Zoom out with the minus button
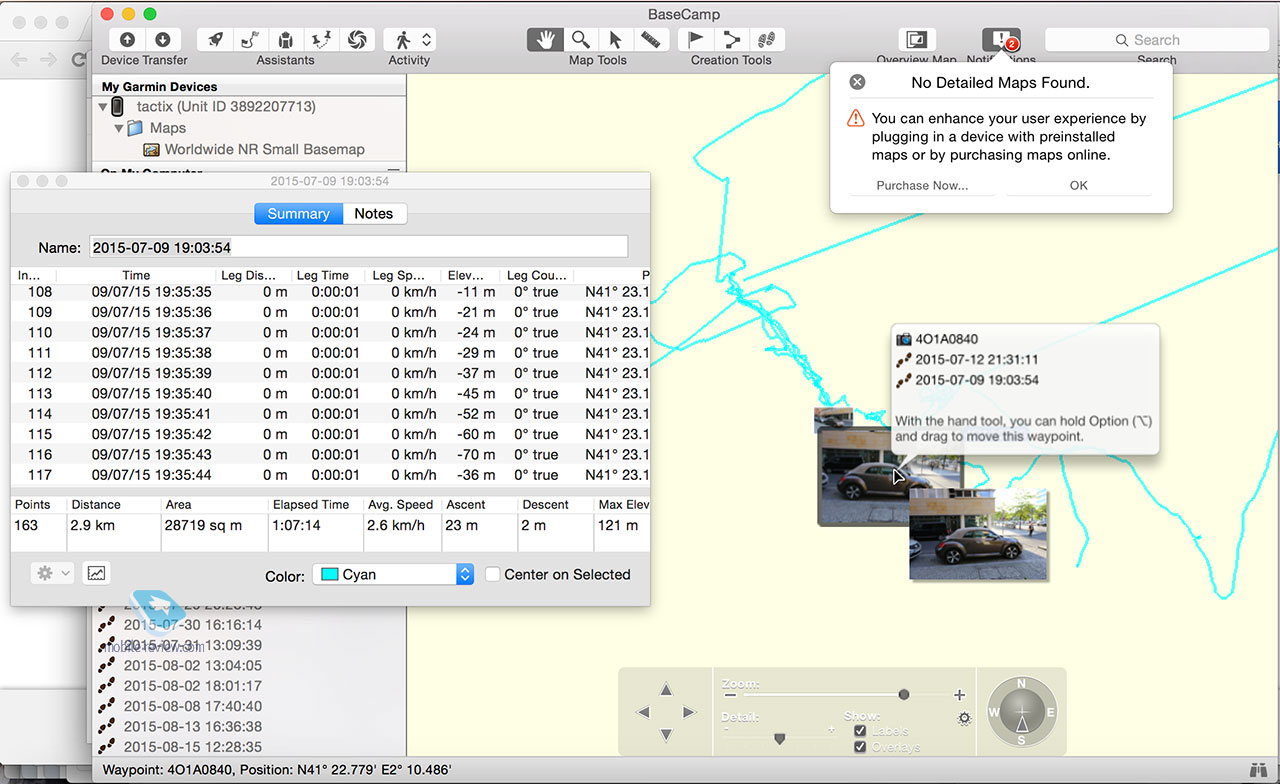This screenshot has height=784, width=1280. [730, 695]
